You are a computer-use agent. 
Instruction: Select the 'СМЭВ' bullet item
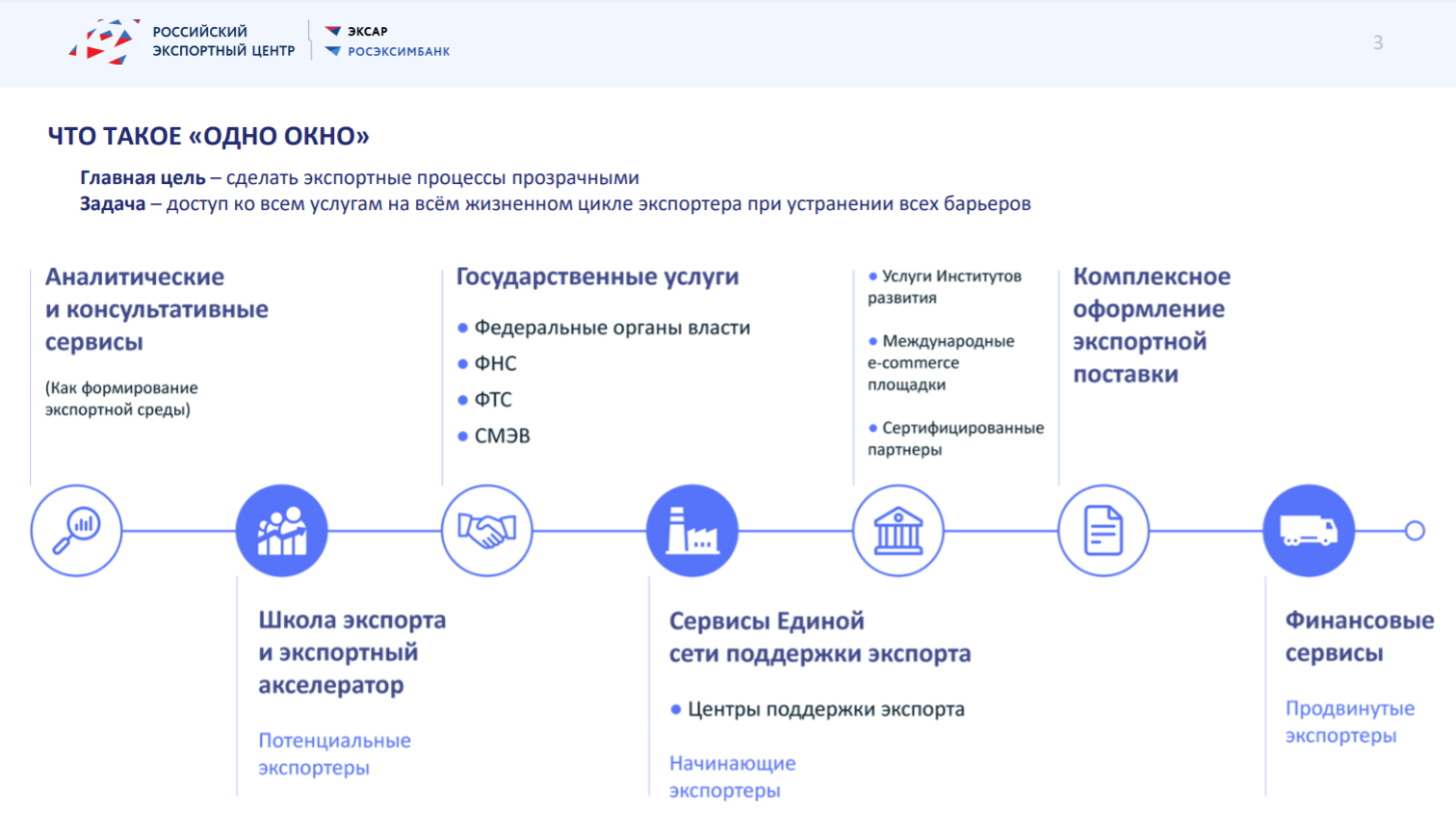point(501,435)
